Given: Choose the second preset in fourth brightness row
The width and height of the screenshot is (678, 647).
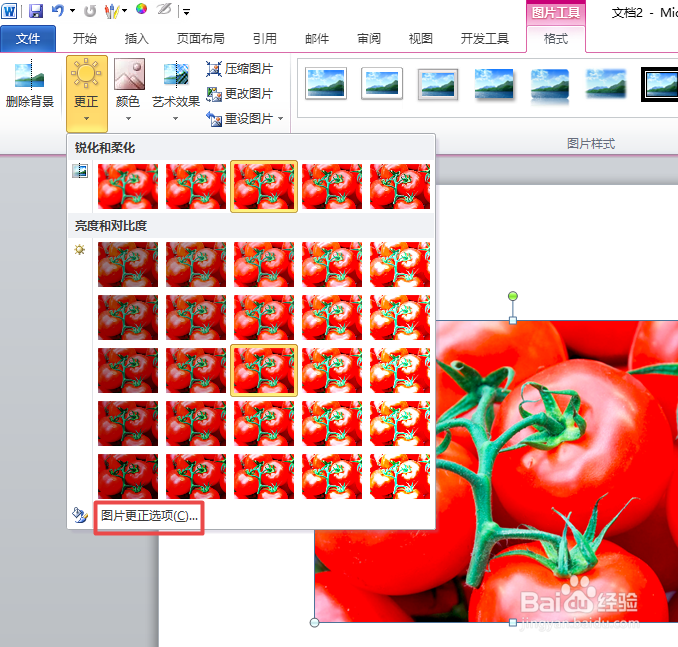Looking at the screenshot, I should (196, 423).
